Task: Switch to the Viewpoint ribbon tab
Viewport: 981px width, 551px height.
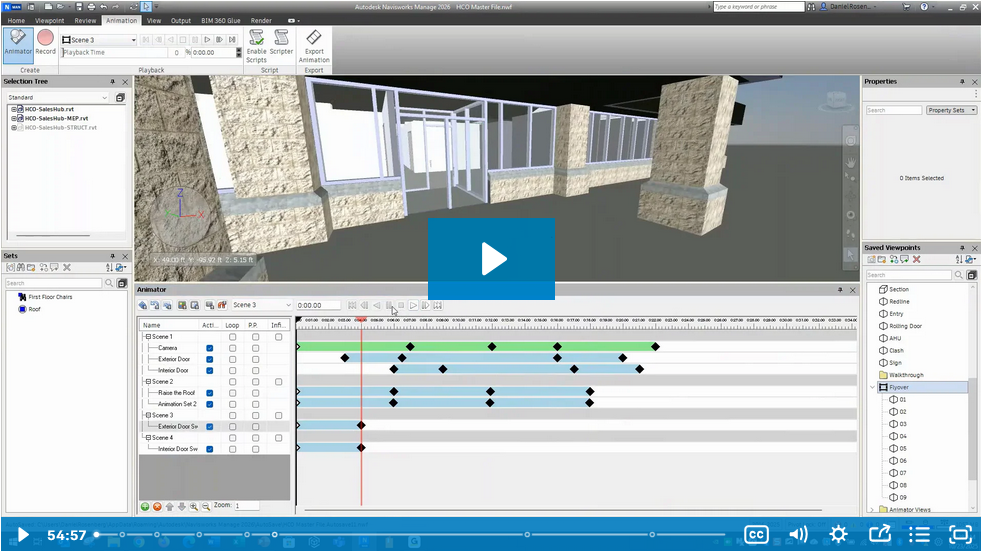Action: point(49,20)
